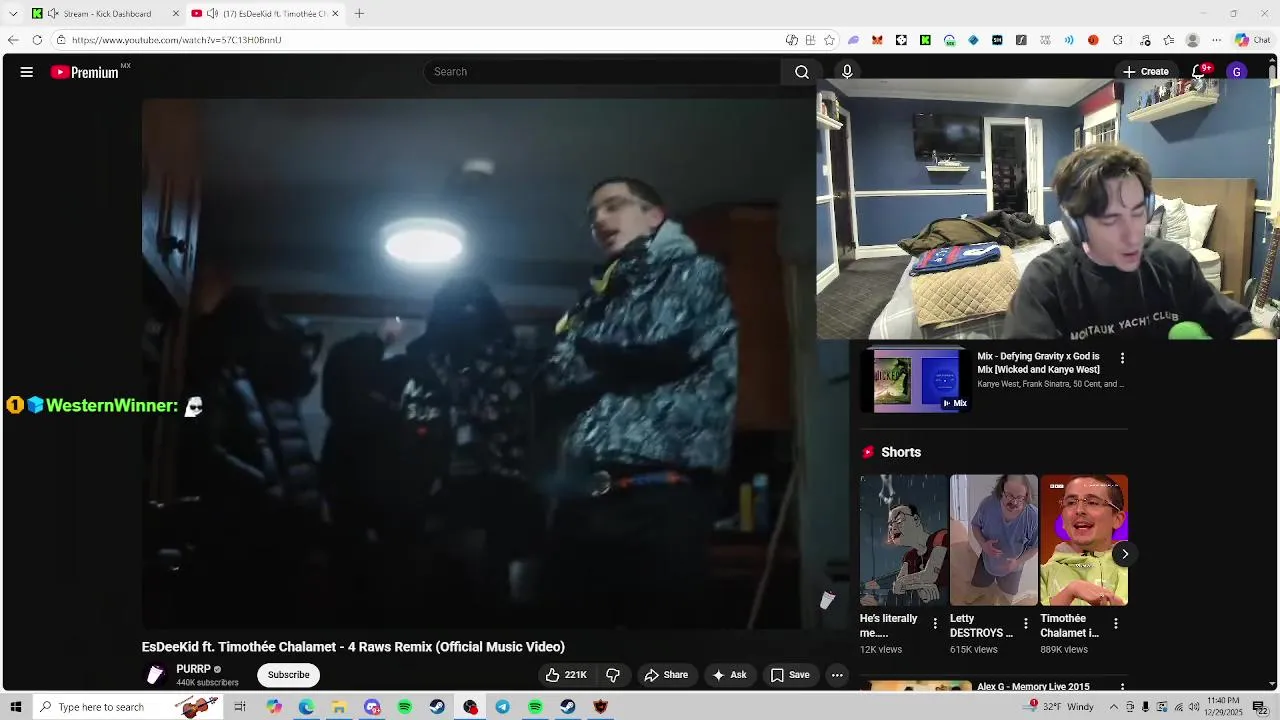1280x720 pixels.
Task: Open the He's literally me Short thumbnail
Action: coord(903,540)
